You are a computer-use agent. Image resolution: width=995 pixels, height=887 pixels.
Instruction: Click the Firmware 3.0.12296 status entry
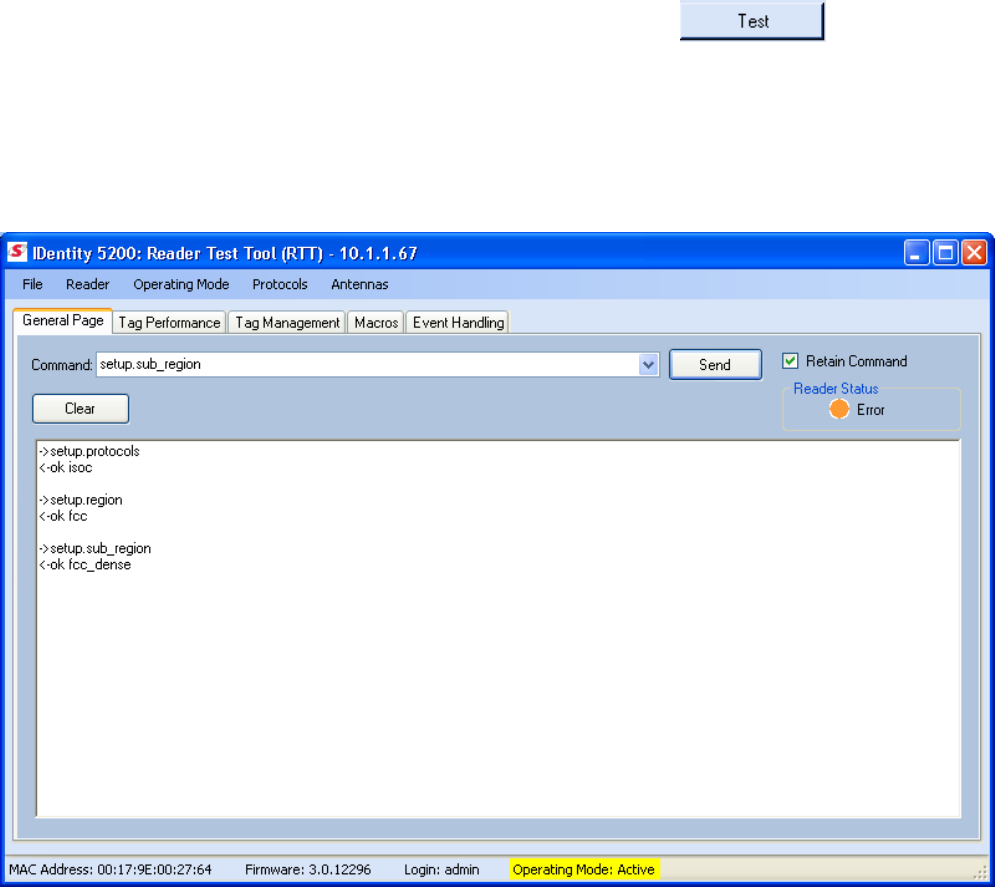click(308, 869)
